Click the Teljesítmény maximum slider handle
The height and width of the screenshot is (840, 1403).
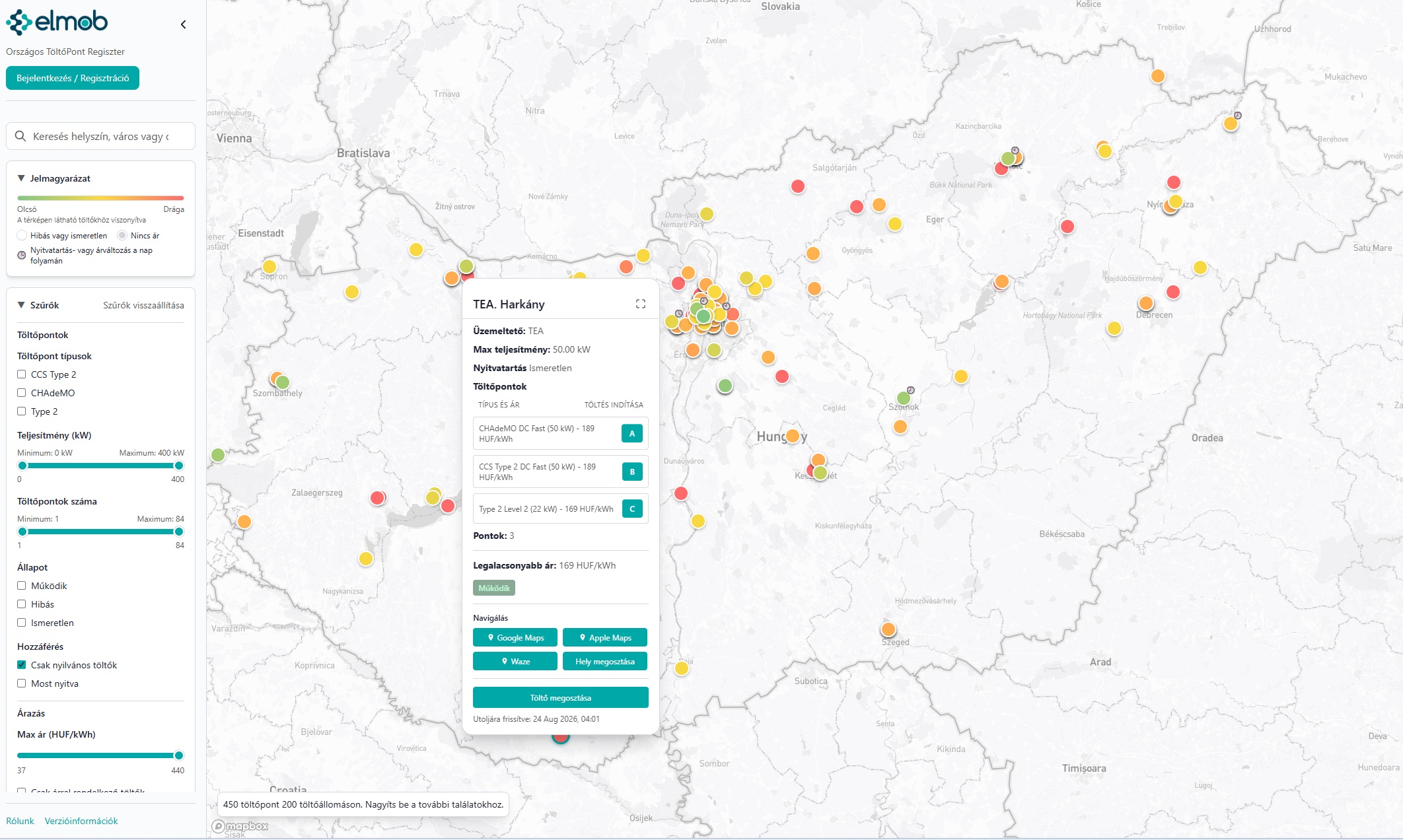click(178, 466)
